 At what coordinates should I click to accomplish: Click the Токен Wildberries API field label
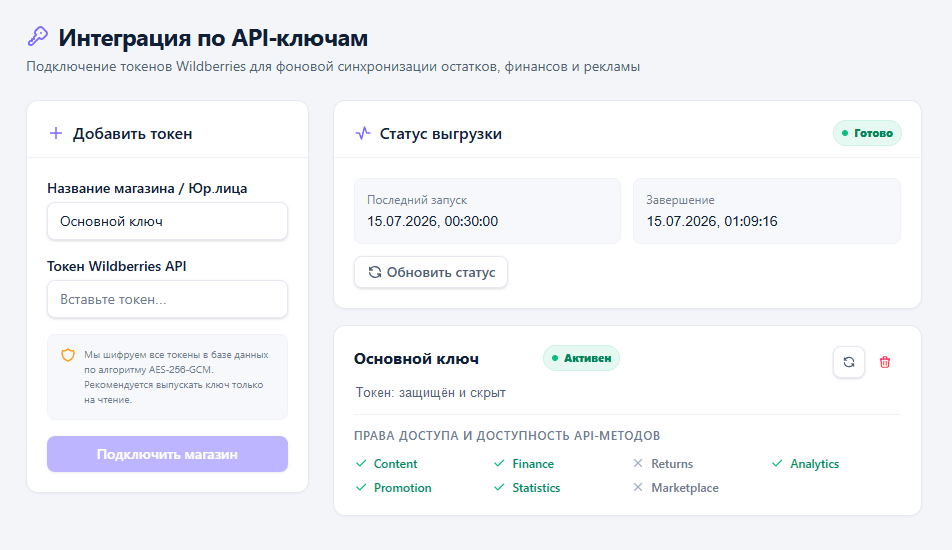tap(117, 267)
